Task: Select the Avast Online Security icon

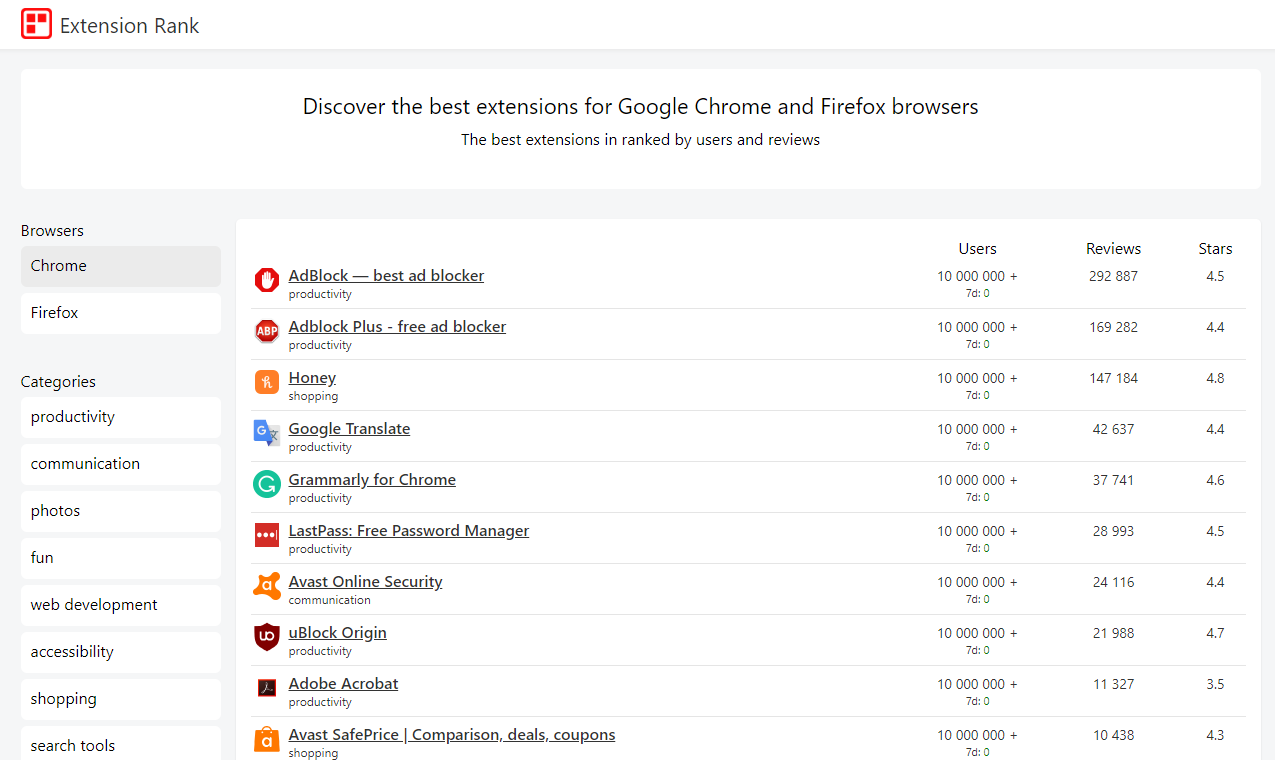Action: 266,586
